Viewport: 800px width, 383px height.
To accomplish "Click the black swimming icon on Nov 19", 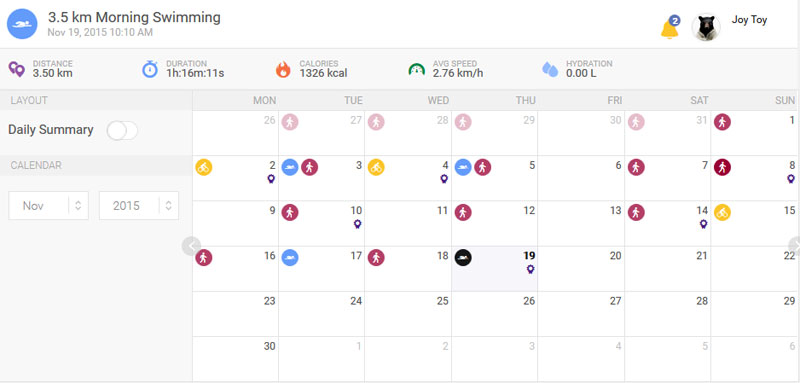I will click(463, 258).
